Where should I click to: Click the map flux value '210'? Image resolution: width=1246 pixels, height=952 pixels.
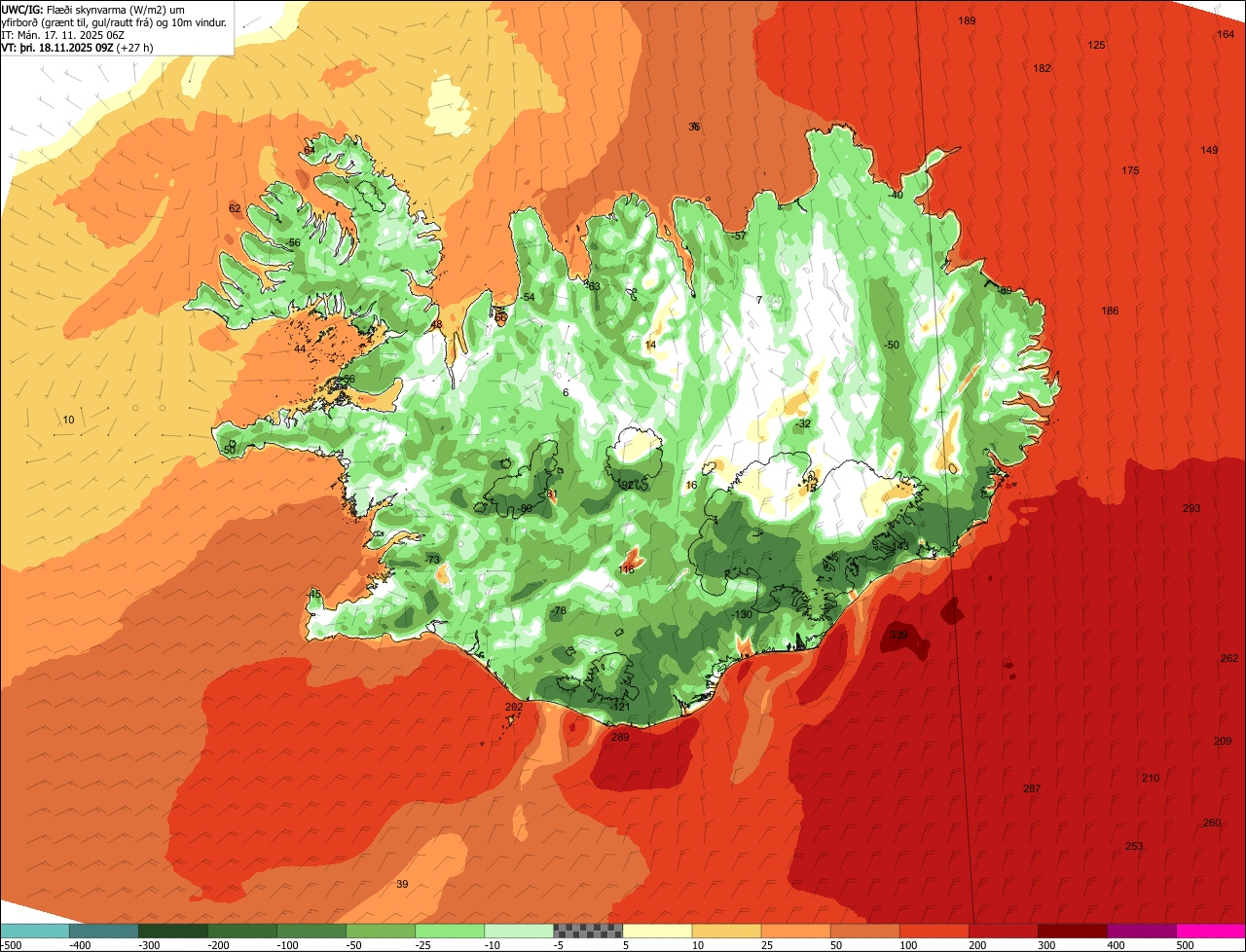(1151, 778)
